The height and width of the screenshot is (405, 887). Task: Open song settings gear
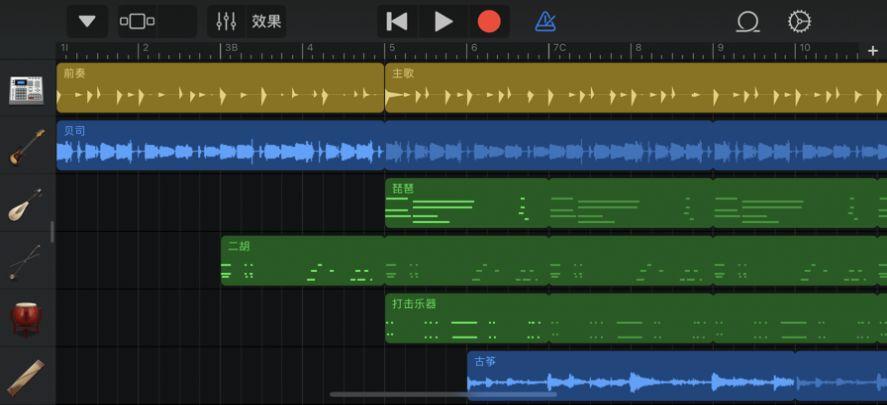[799, 21]
